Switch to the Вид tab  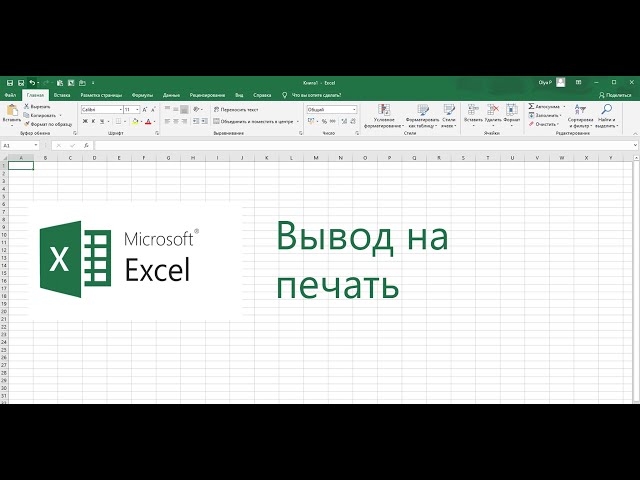point(239,95)
